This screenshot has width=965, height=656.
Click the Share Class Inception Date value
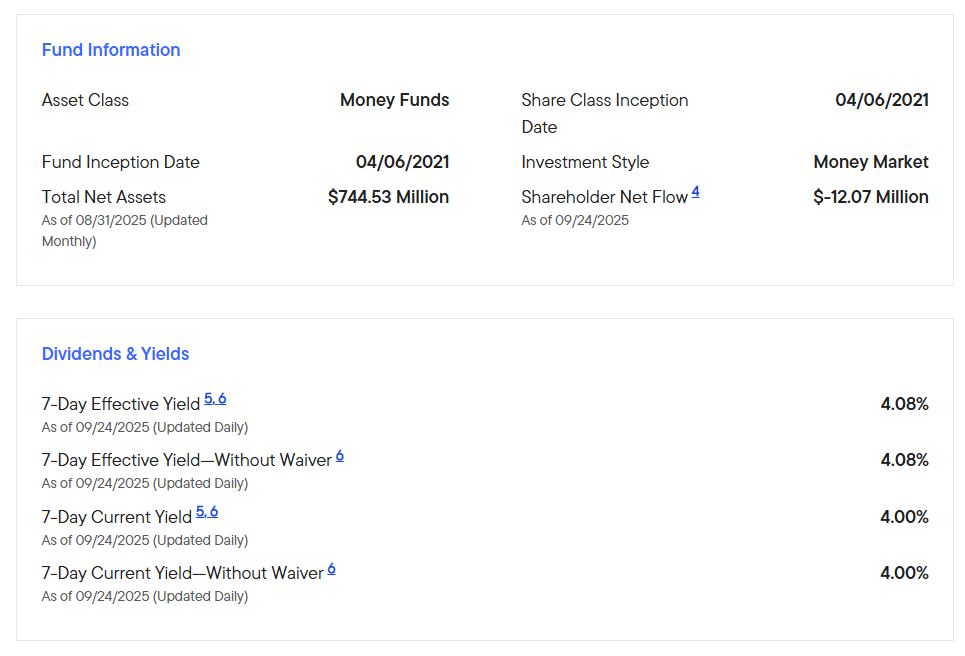tap(881, 100)
